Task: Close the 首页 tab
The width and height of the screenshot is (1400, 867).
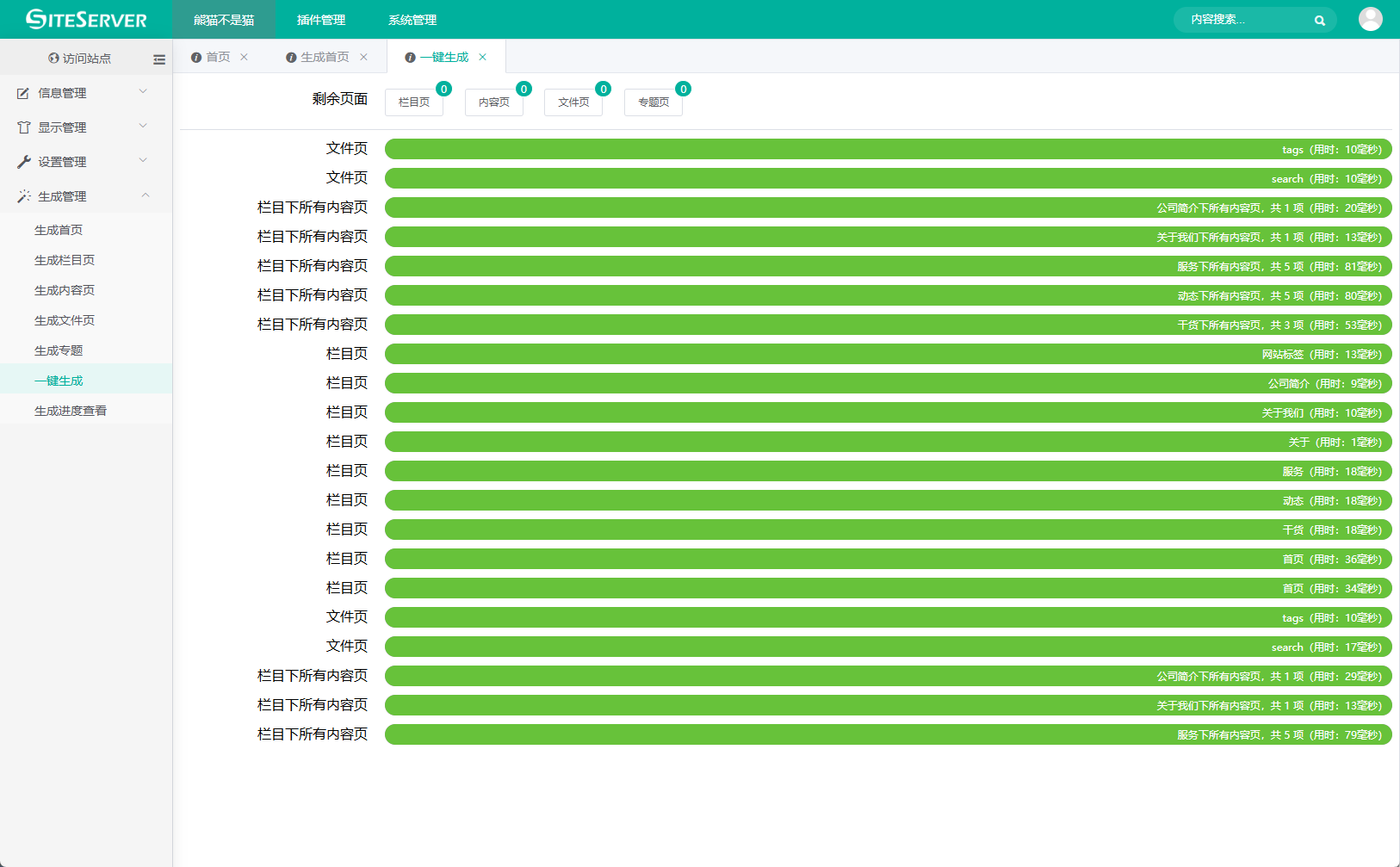Action: click(x=244, y=57)
